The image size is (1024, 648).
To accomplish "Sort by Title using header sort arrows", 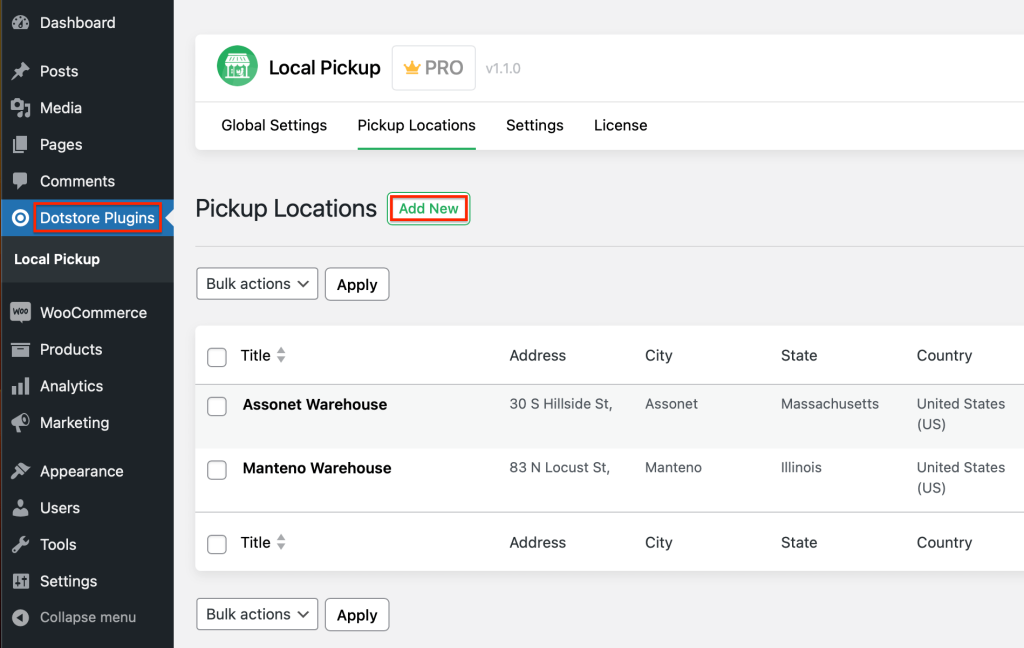I will (x=281, y=355).
